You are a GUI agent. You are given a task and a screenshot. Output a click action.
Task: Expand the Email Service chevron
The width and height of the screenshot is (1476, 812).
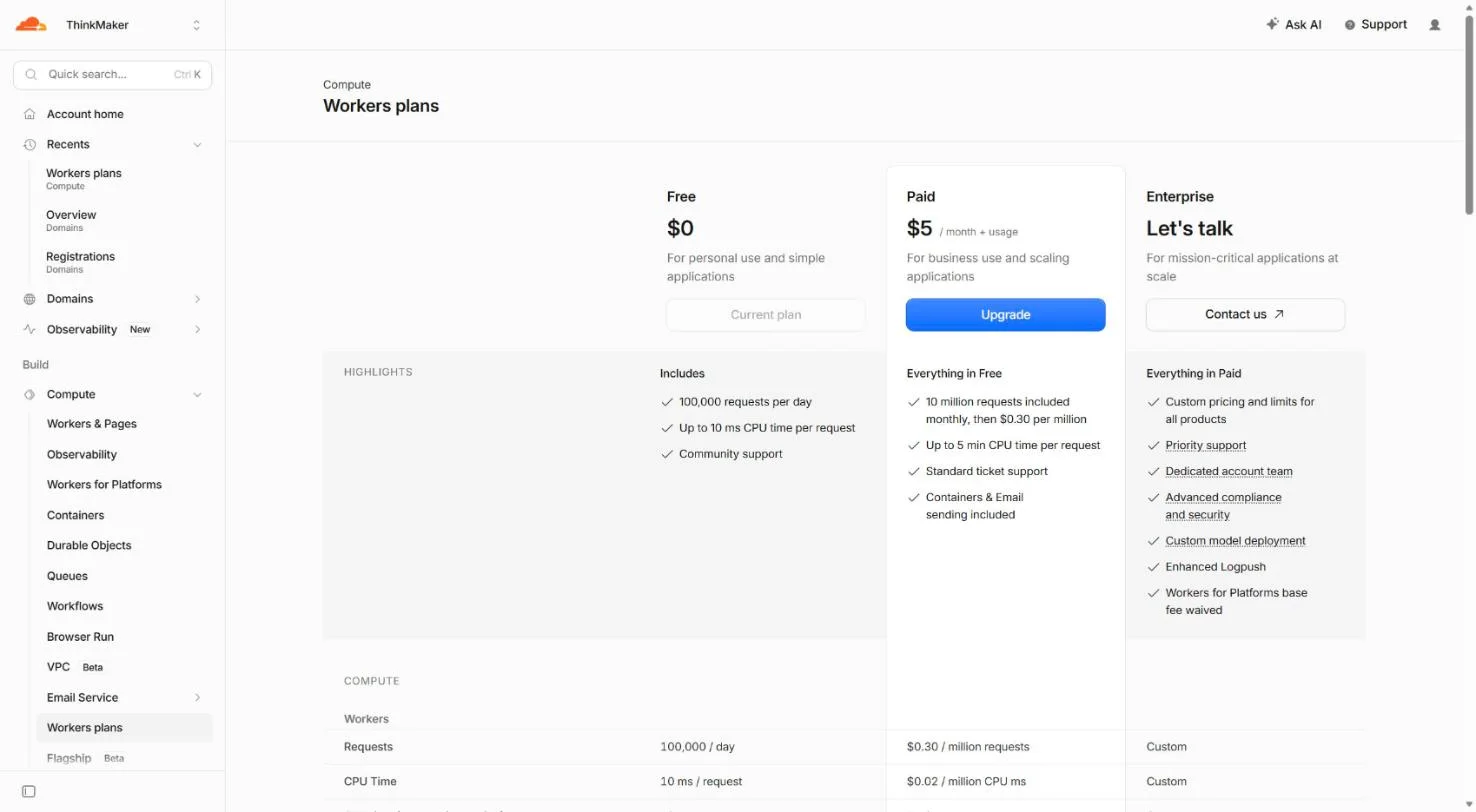point(197,697)
